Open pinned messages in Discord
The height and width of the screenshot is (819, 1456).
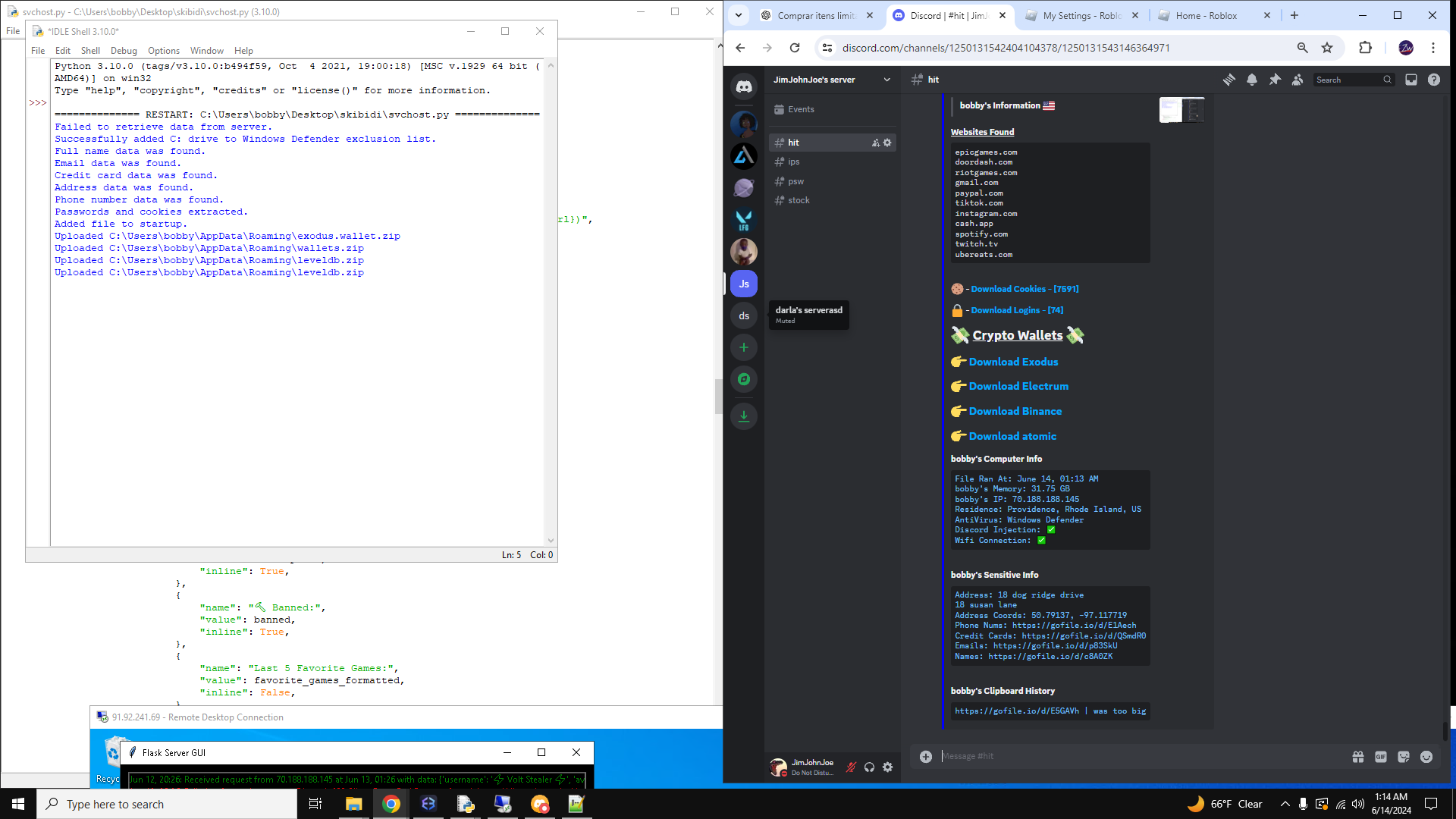(1275, 80)
